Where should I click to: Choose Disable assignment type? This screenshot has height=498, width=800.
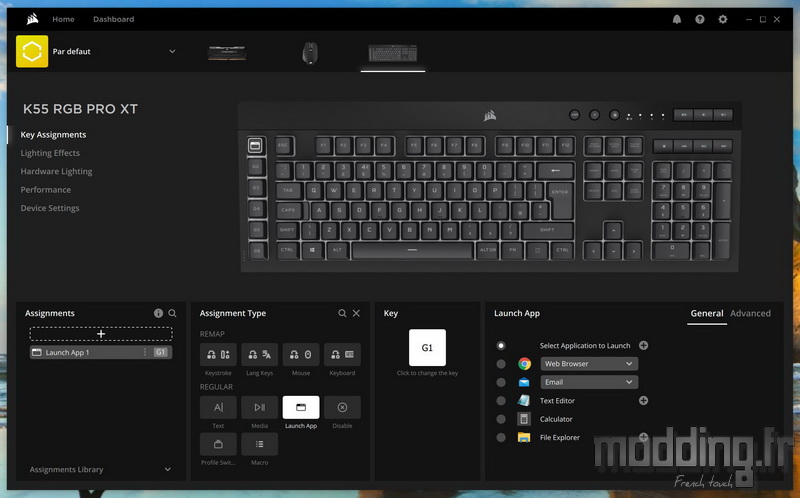coord(342,407)
